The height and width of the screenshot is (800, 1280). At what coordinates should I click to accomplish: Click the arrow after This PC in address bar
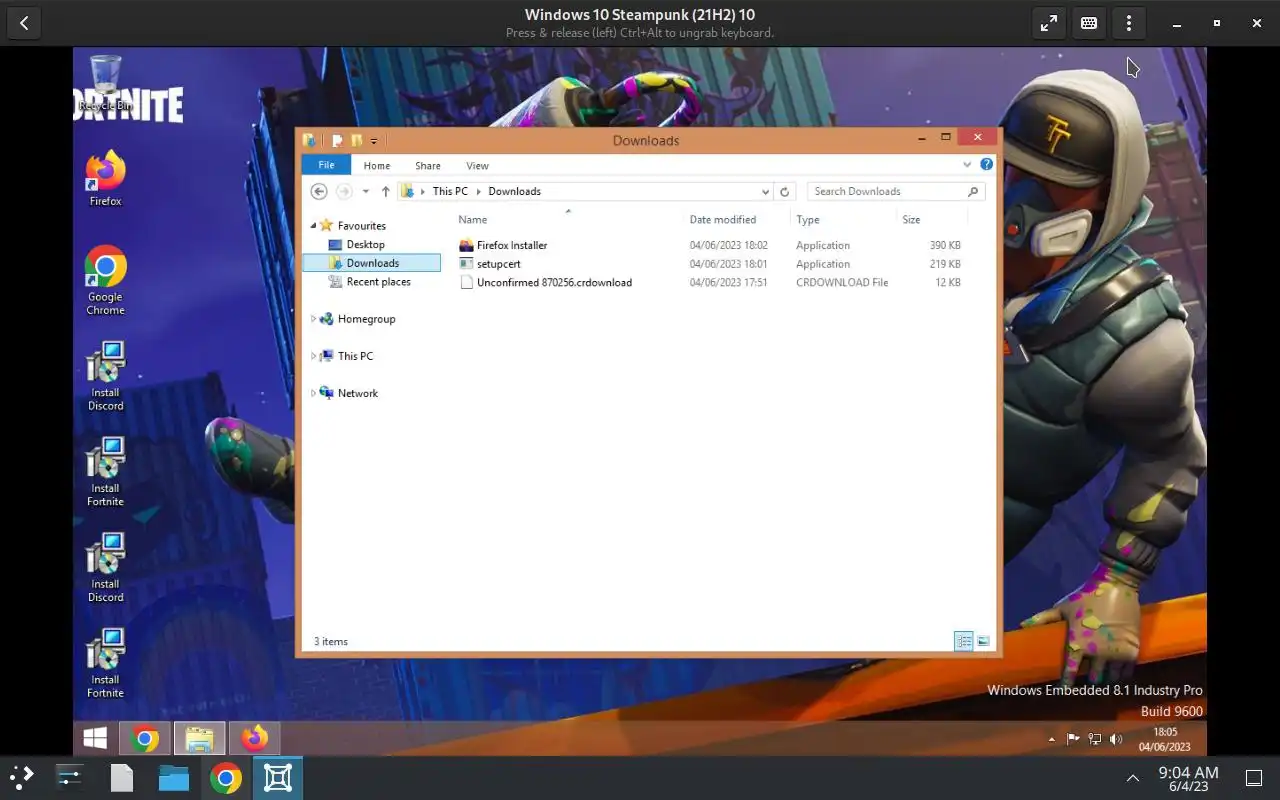pos(478,191)
